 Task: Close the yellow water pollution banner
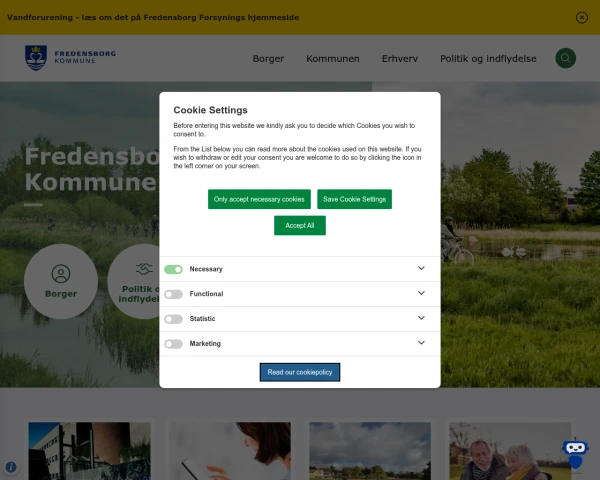click(582, 17)
